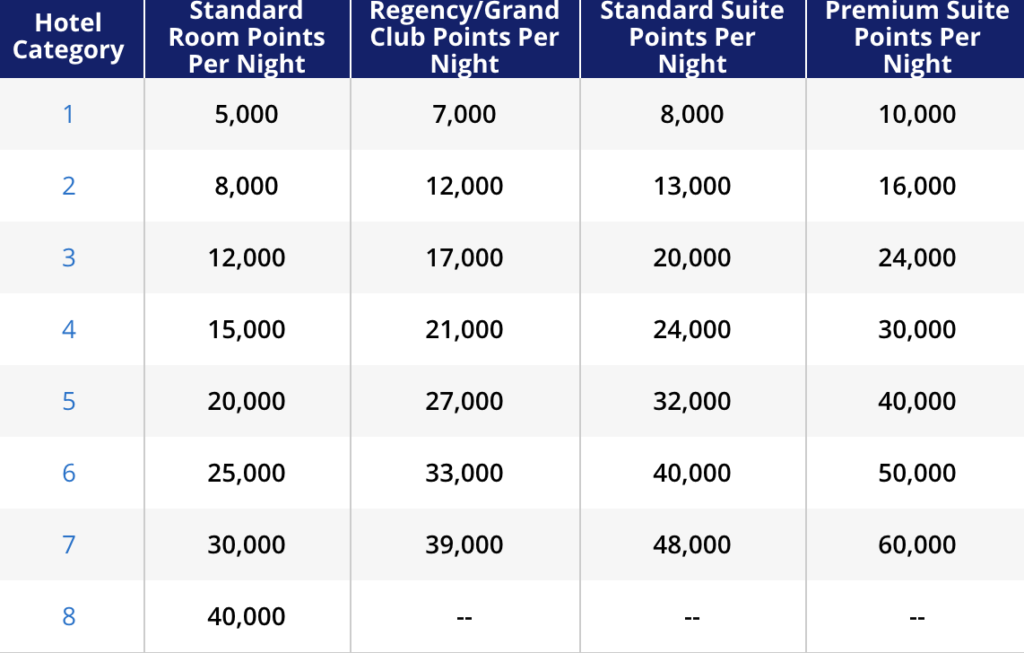Click the Regency/Grand Club Points header
The width and height of the screenshot is (1024, 653).
tap(464, 37)
